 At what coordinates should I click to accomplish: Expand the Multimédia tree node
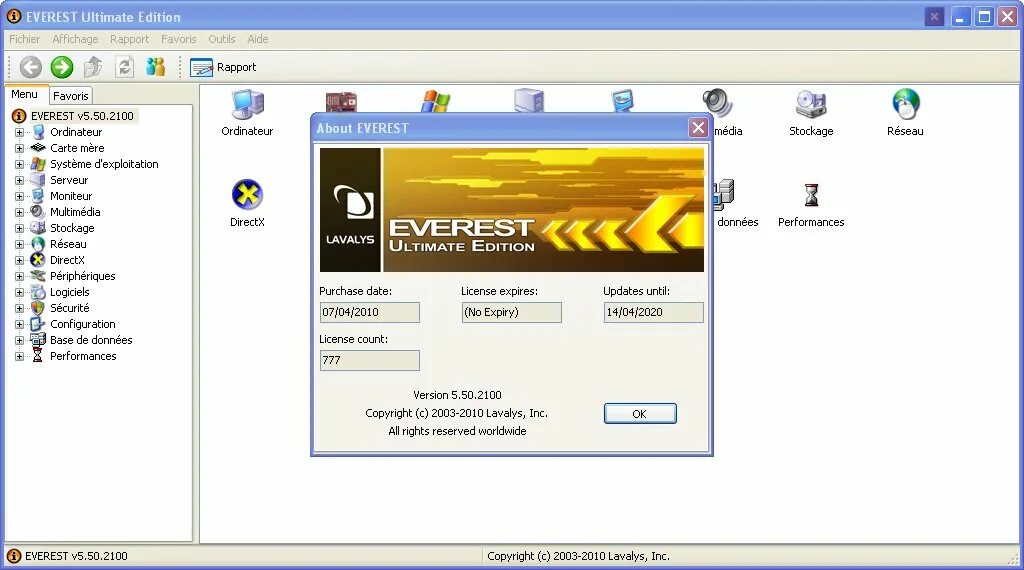pos(20,212)
